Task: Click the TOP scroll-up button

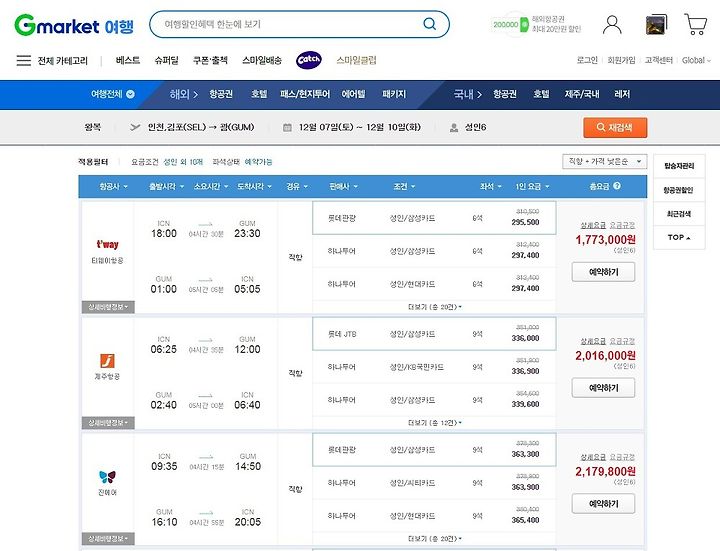Action: pos(679,237)
